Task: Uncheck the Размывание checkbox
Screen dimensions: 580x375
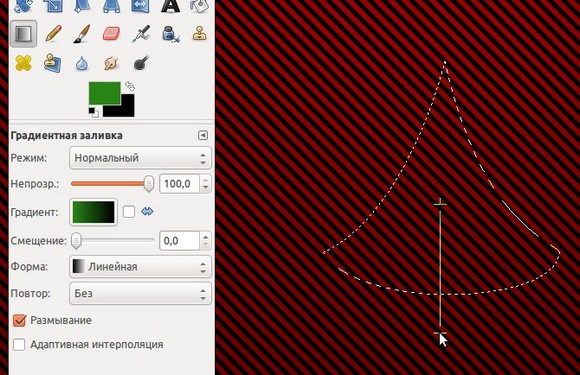Action: 19,320
